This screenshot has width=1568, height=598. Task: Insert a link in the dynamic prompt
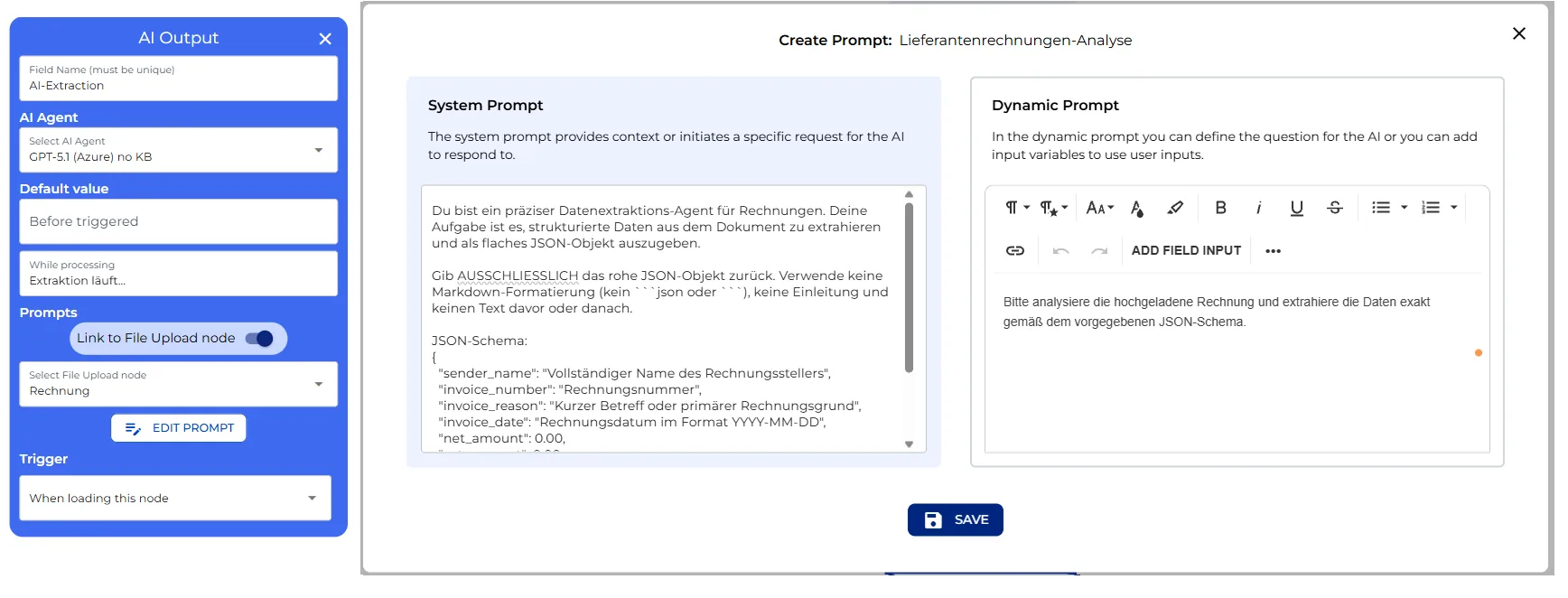pos(1015,250)
